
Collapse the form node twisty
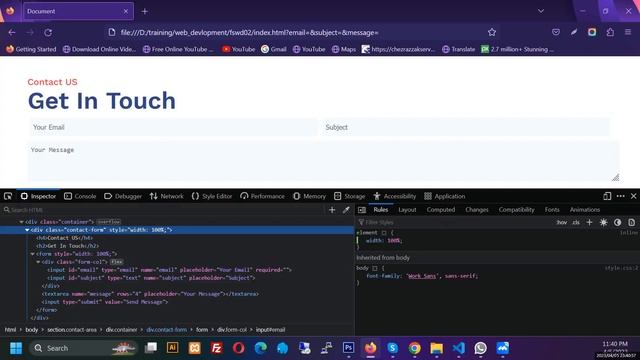coord(32,254)
